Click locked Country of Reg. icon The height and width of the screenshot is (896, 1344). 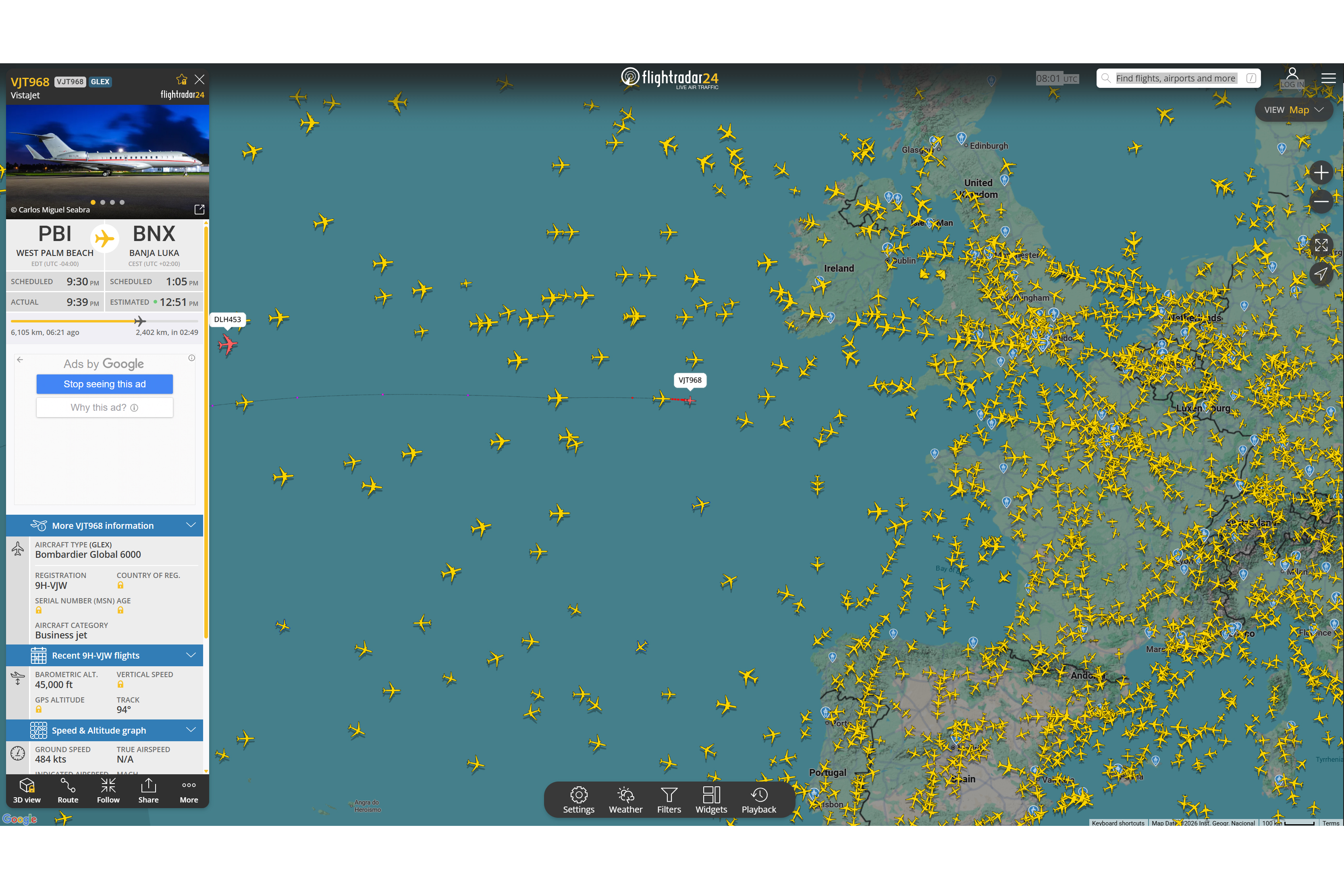pos(120,585)
